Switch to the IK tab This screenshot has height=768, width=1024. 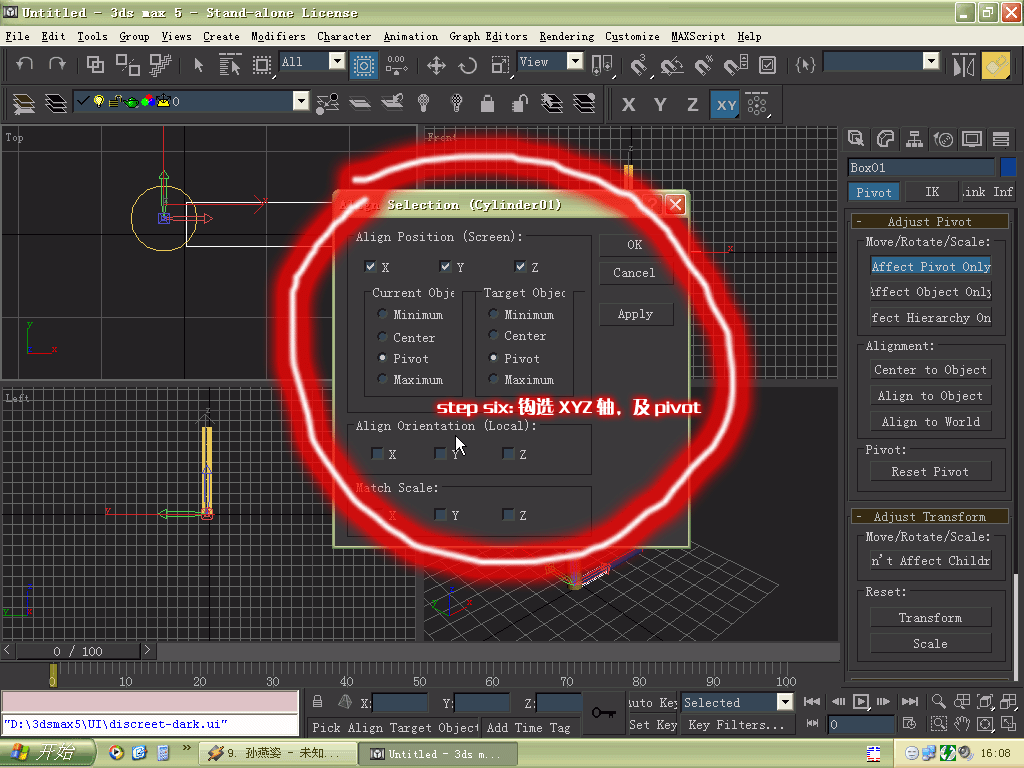coord(932,192)
